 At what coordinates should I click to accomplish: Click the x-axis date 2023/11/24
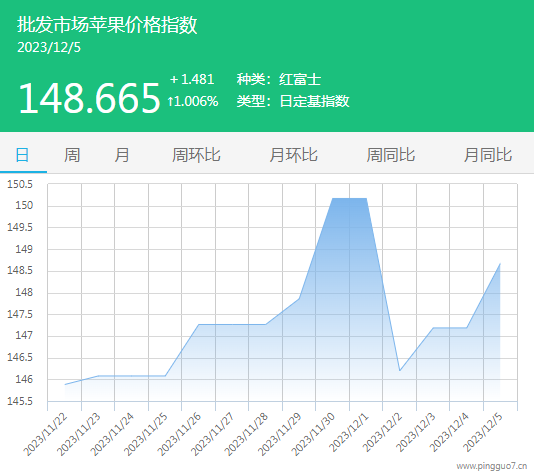click(112, 434)
